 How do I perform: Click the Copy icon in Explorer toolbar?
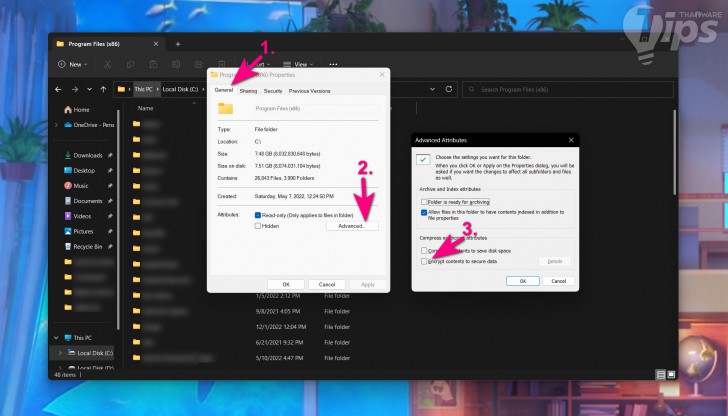click(x=130, y=65)
